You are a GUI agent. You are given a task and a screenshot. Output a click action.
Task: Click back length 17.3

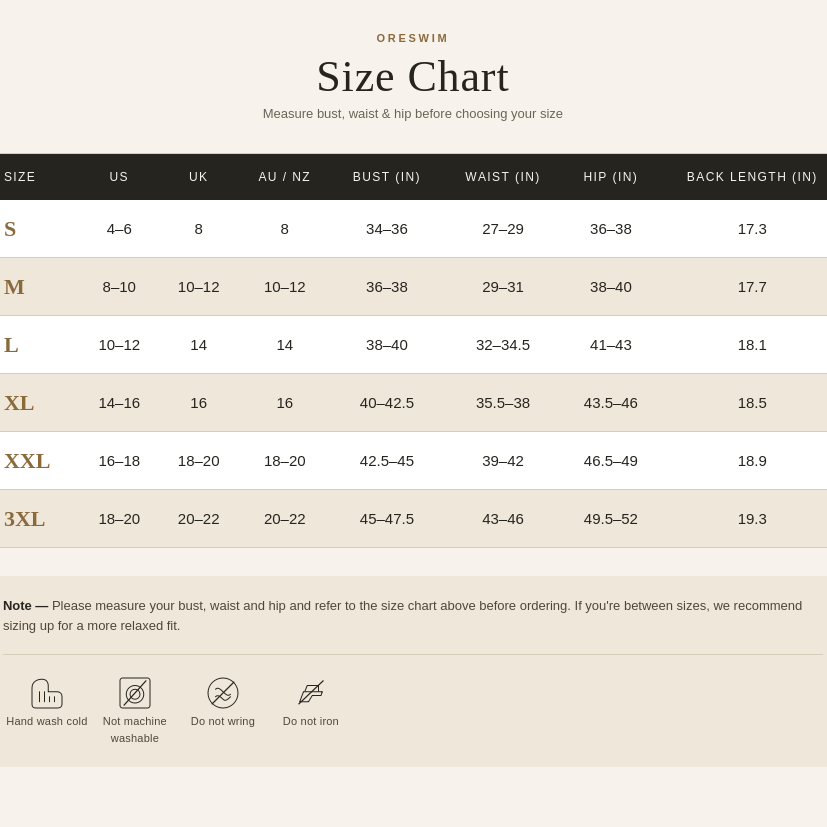(x=752, y=229)
